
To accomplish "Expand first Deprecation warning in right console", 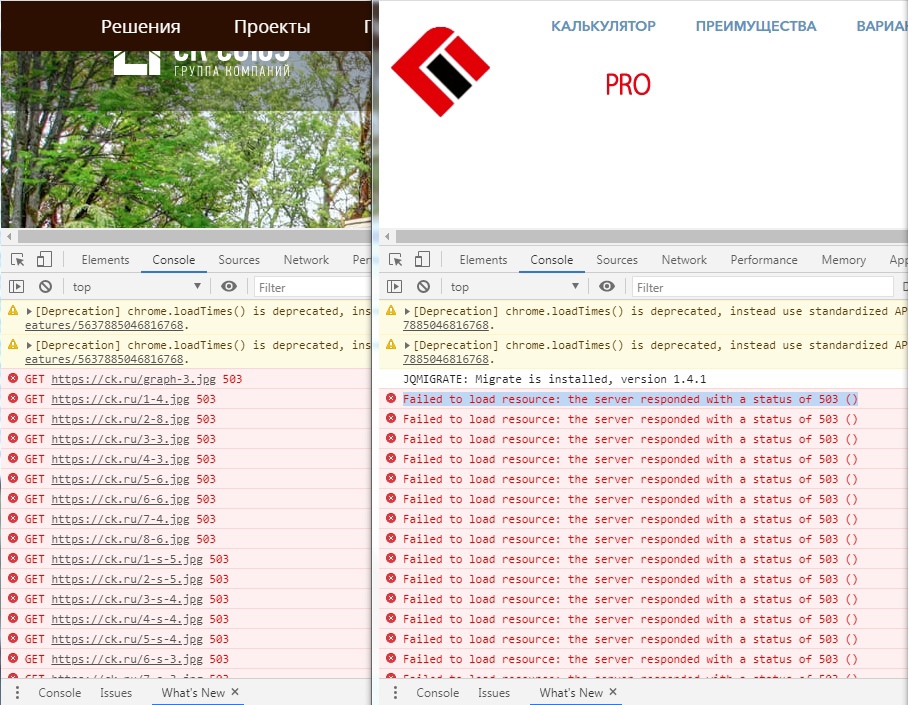I will 408,311.
